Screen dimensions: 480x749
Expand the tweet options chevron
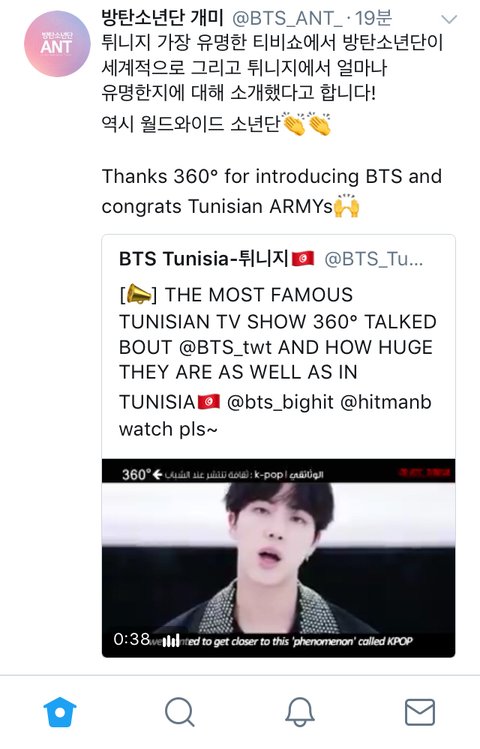pyautogui.click(x=449, y=19)
